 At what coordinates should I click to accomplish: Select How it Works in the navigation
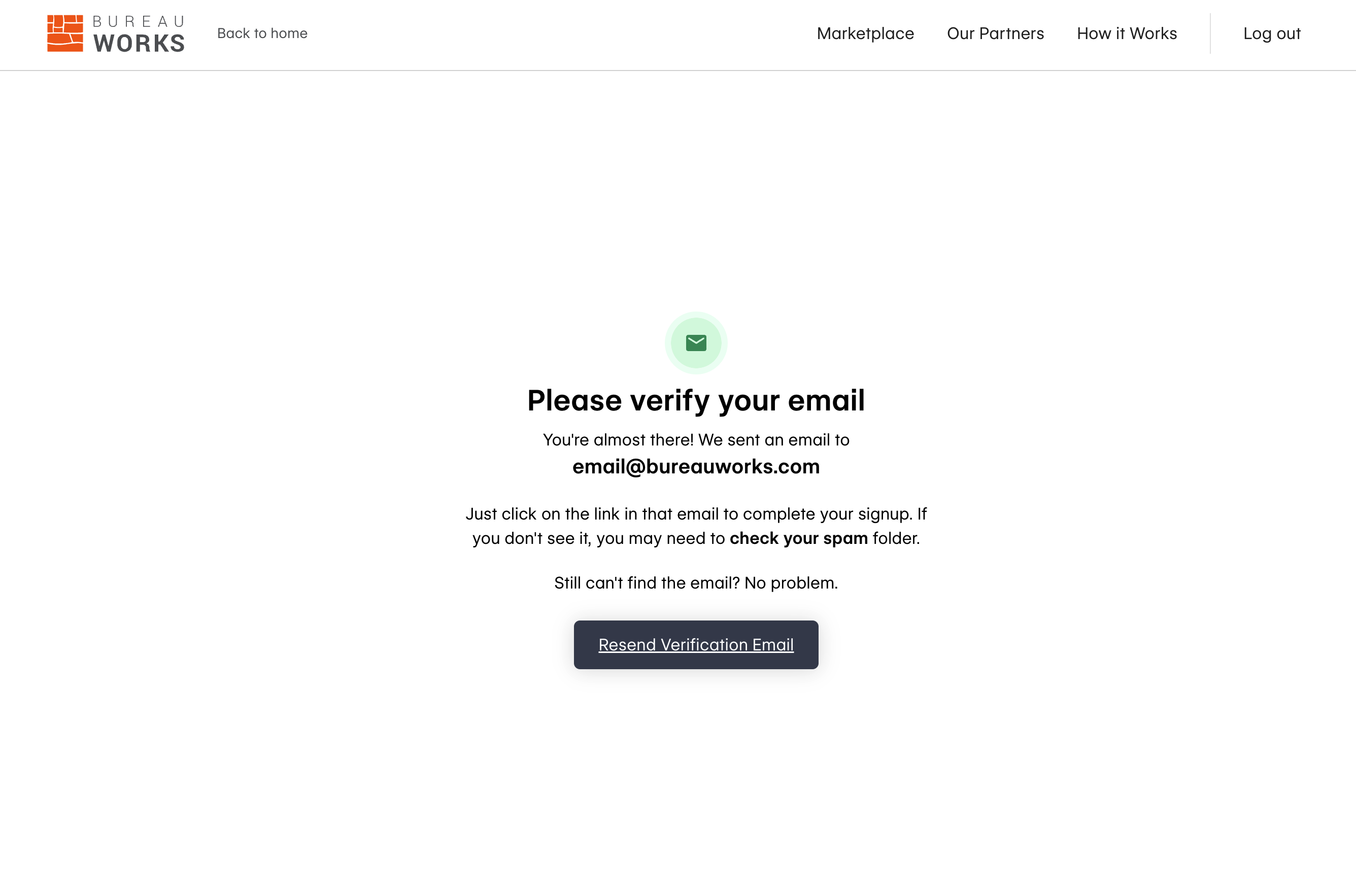click(x=1127, y=33)
